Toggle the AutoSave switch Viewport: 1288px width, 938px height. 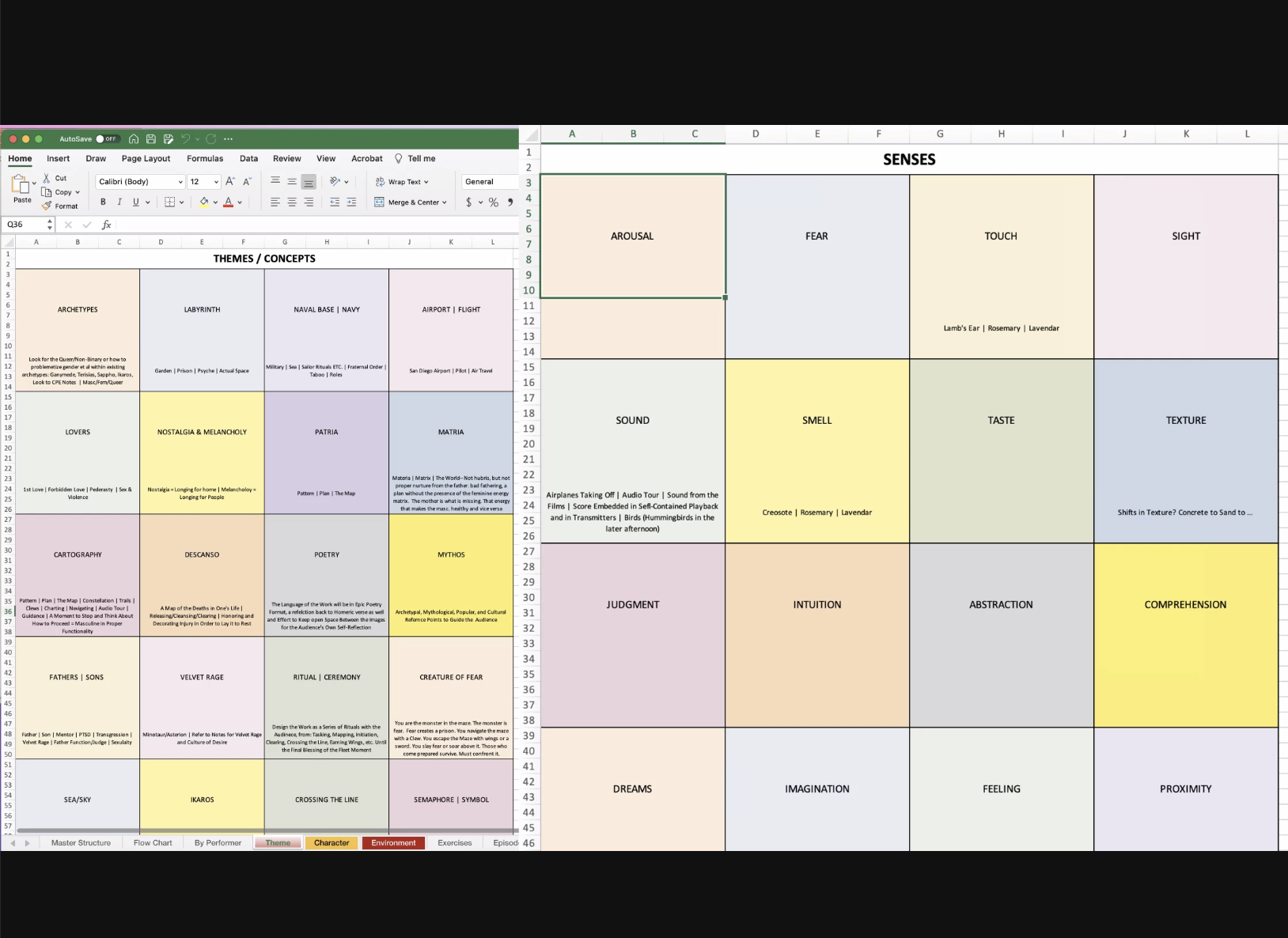107,139
